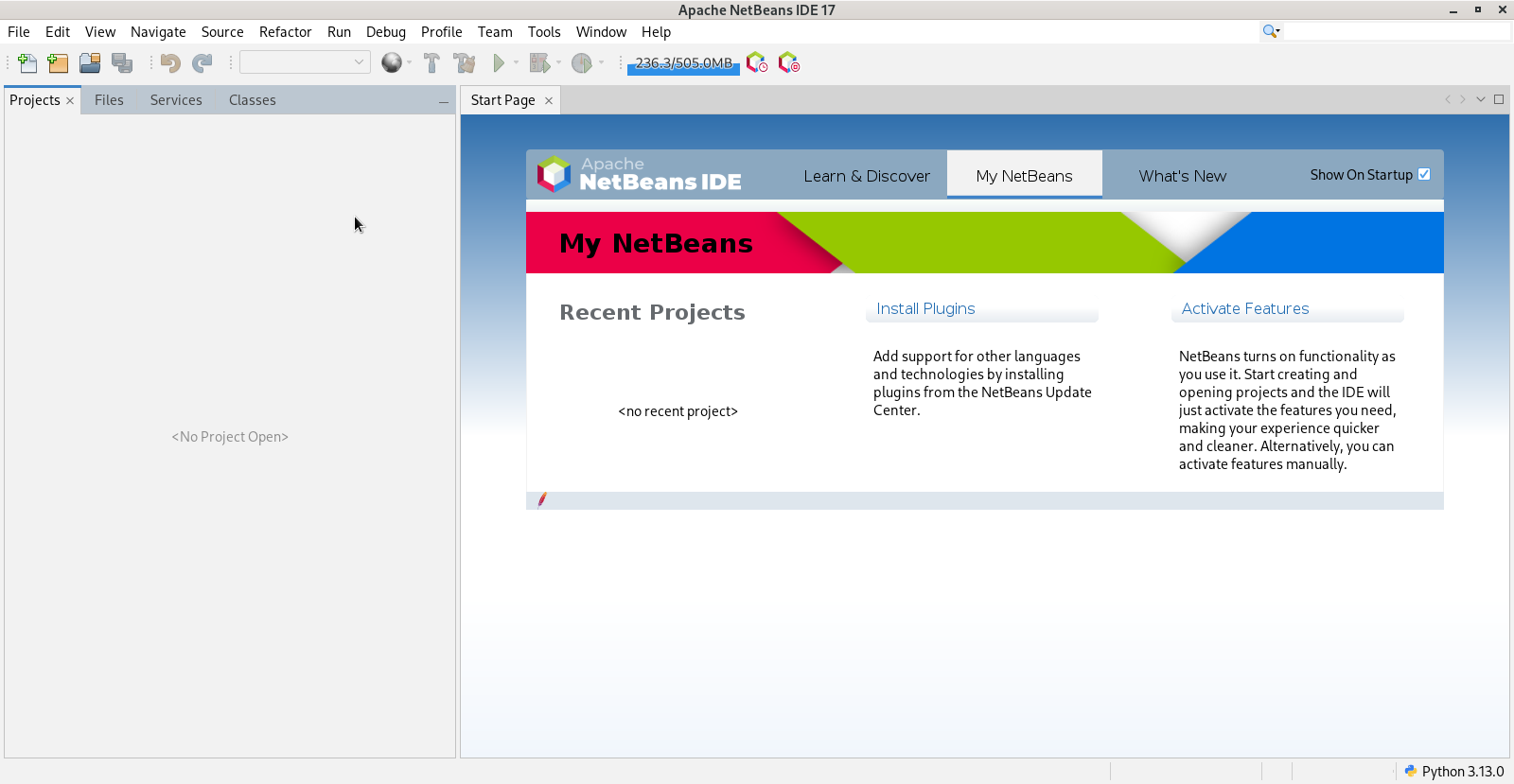Minimize the Projects panel group
Viewport: 1514px width, 784px height.
(x=443, y=101)
